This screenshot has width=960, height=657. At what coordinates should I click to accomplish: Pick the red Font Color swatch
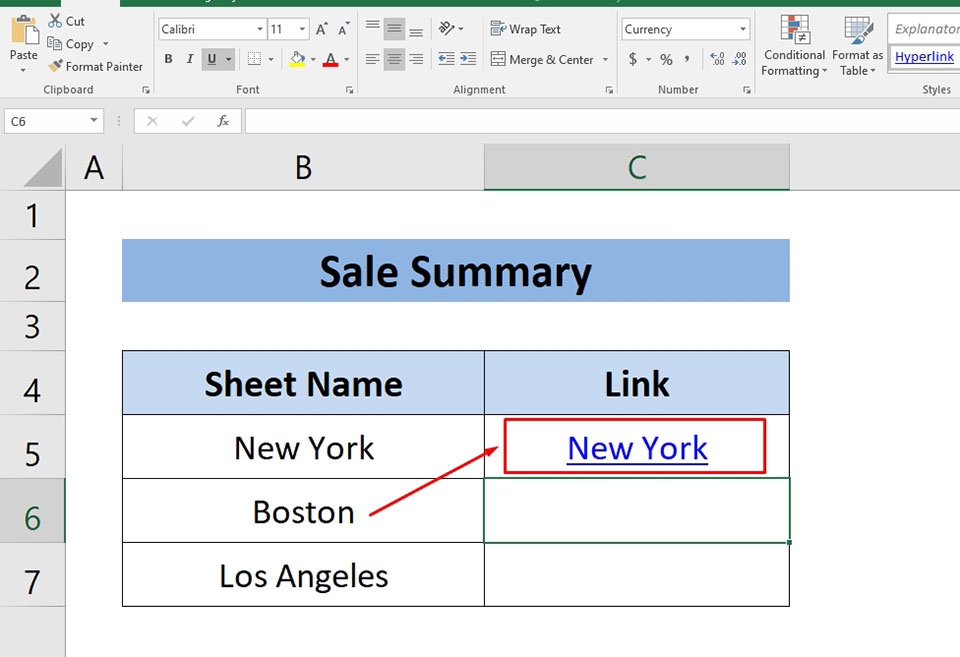click(330, 59)
